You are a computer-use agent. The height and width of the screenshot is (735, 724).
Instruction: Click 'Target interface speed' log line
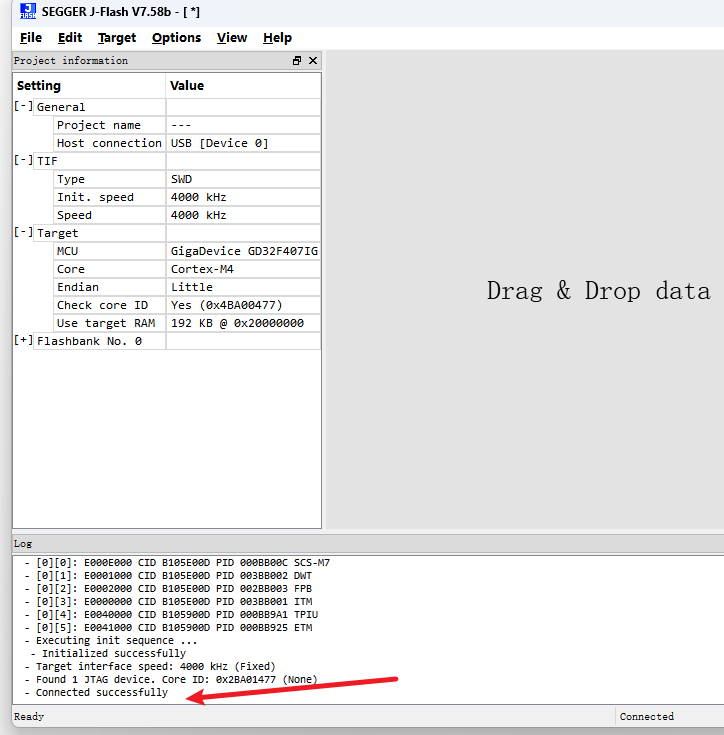pos(150,667)
